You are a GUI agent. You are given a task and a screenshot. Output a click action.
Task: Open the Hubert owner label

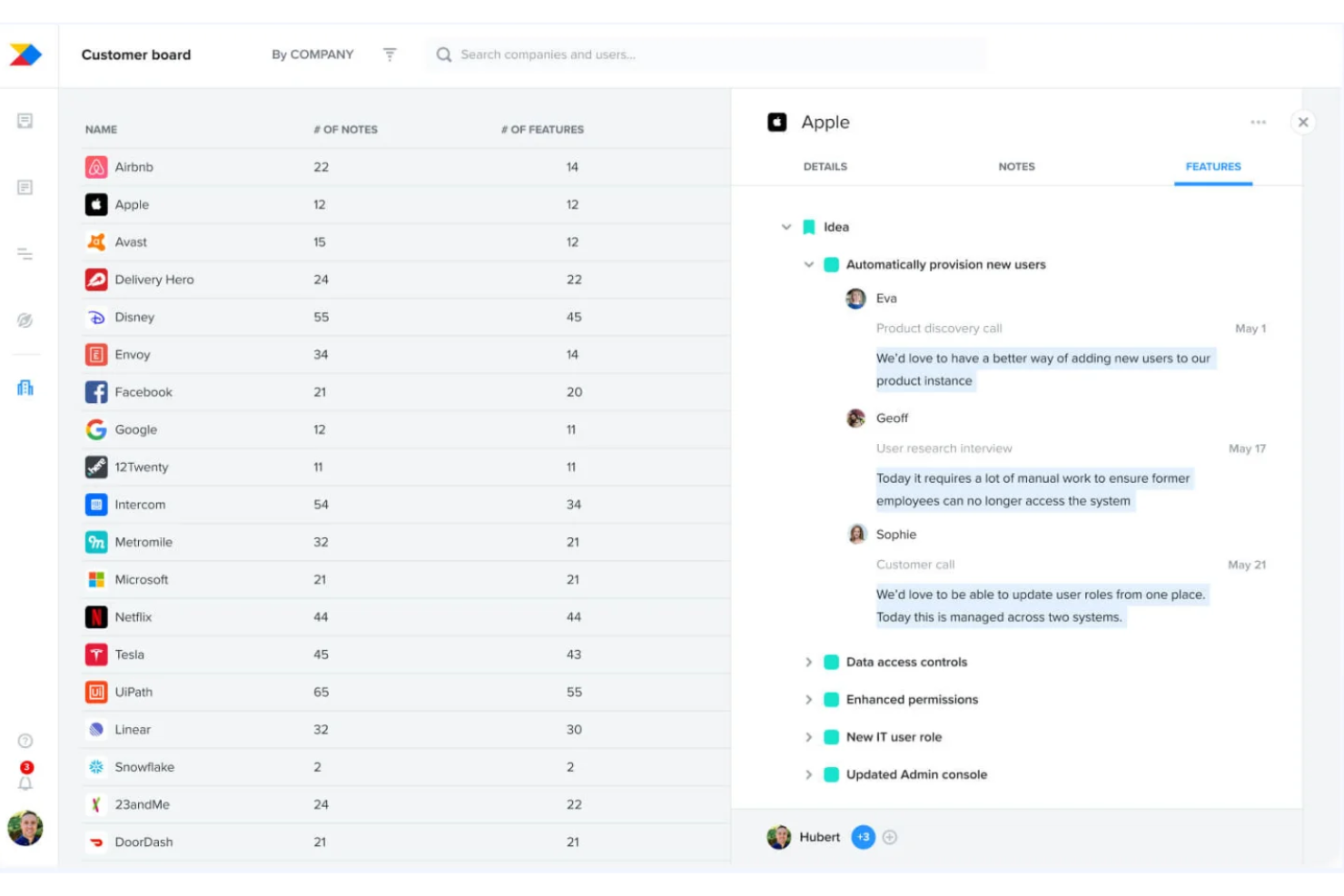tap(819, 837)
